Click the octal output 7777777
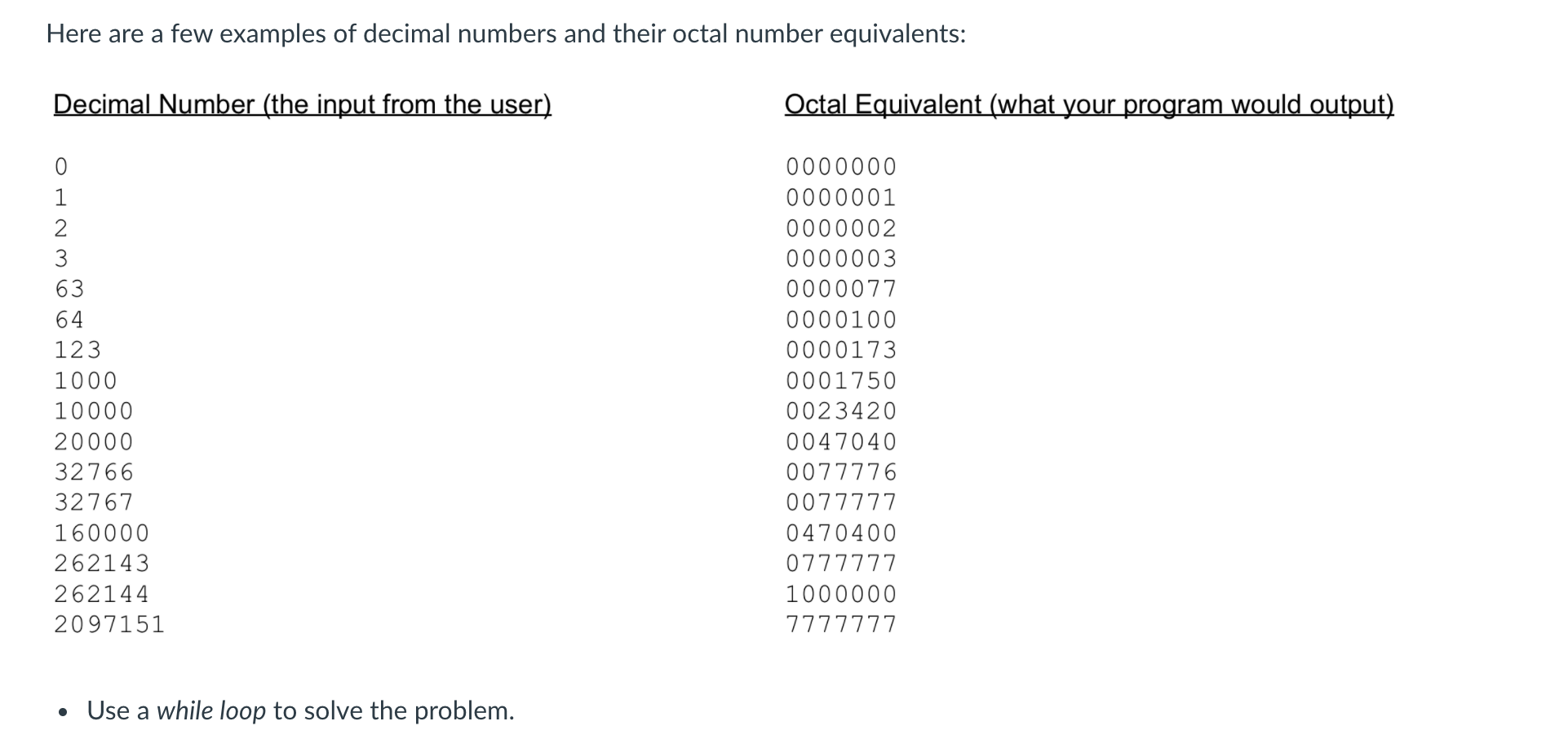1568x739 pixels. pyautogui.click(x=840, y=625)
